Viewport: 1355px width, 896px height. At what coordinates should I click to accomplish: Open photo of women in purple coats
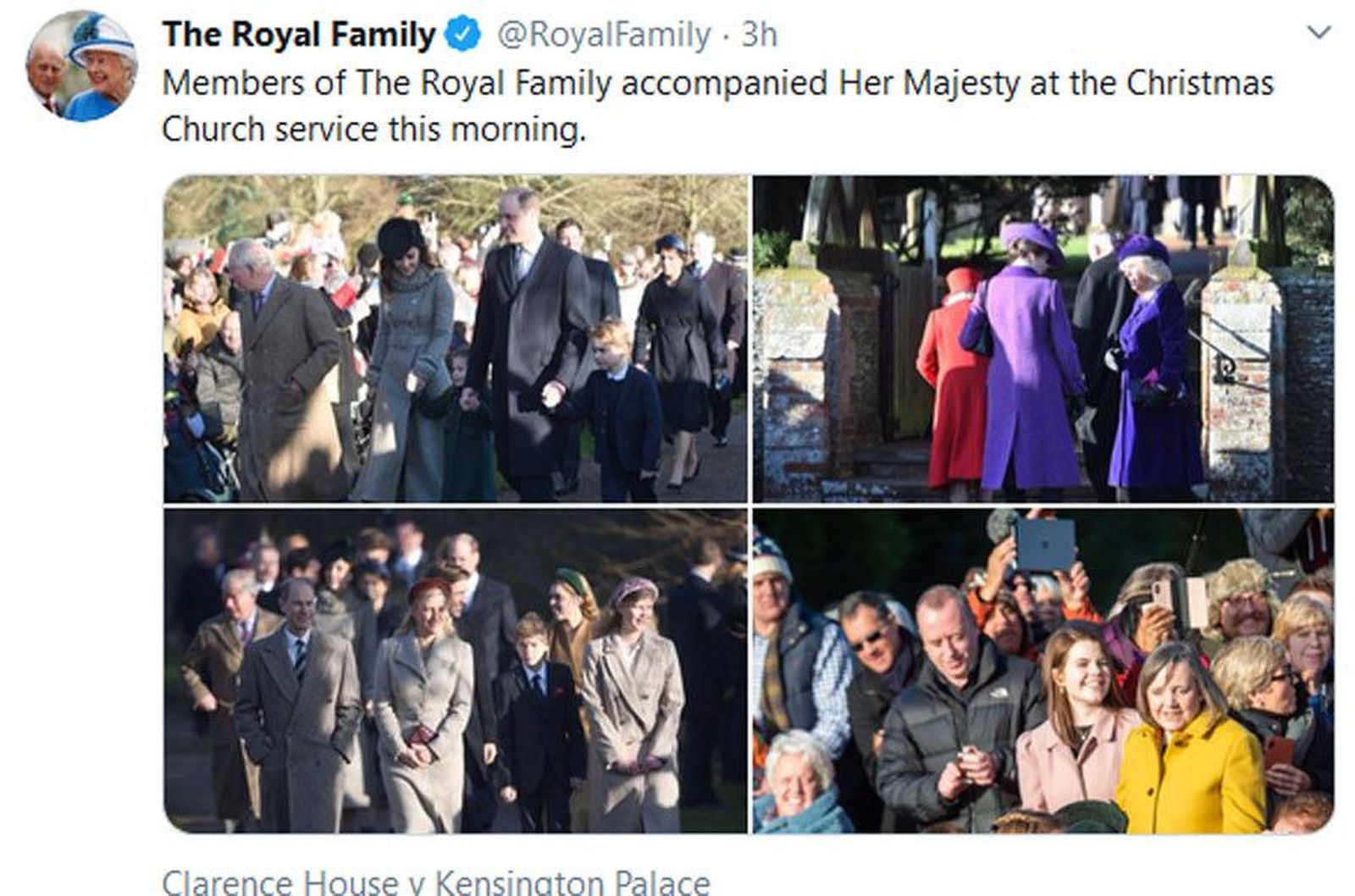coord(1043,339)
